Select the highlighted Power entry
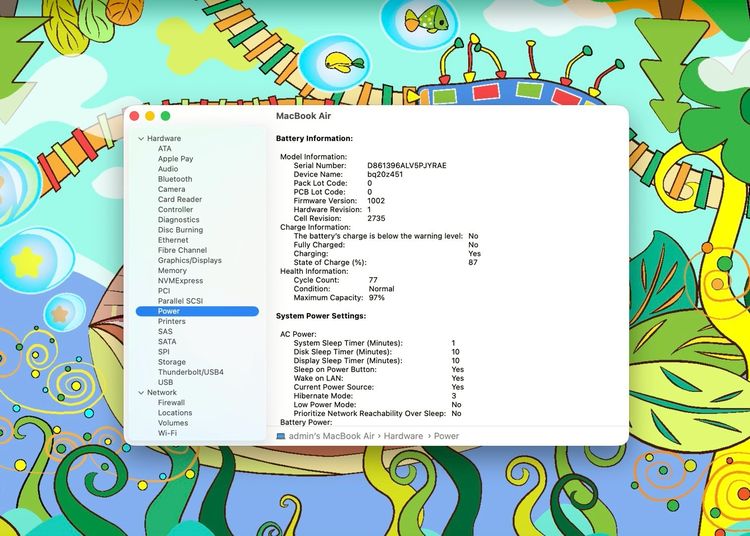This screenshot has width=750, height=536. 197,311
